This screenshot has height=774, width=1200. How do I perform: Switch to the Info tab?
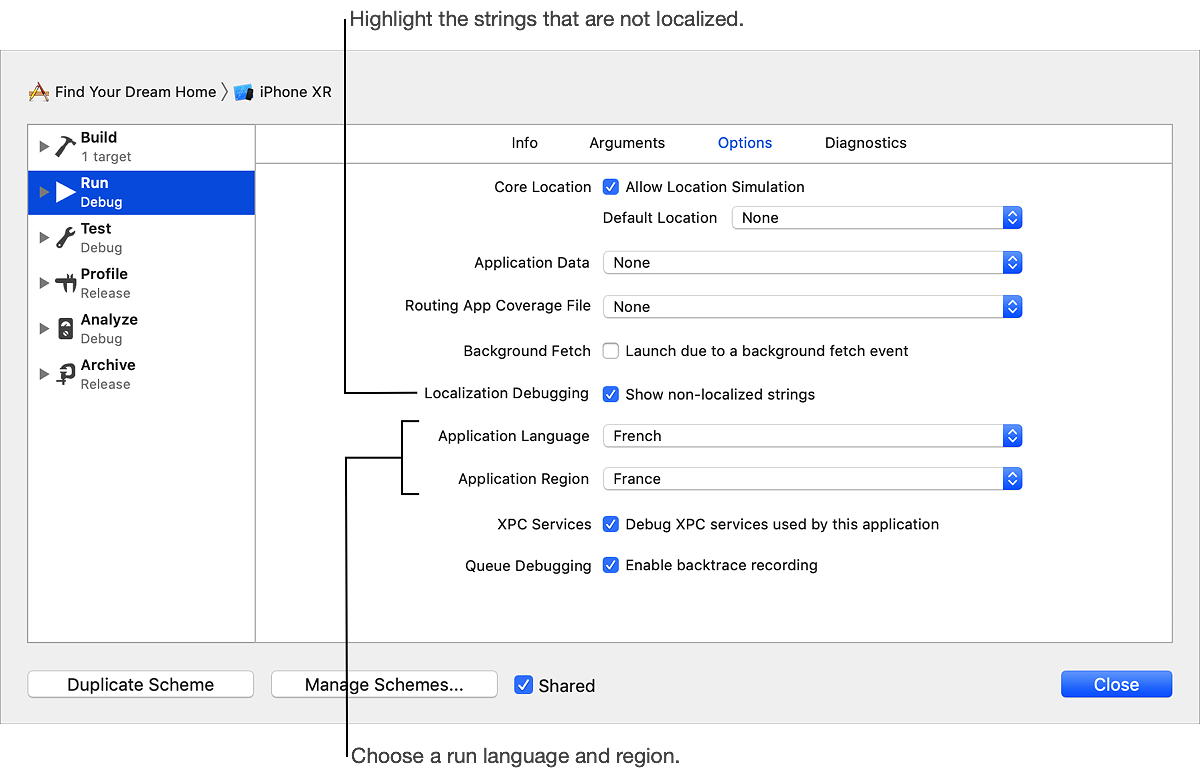[x=525, y=143]
